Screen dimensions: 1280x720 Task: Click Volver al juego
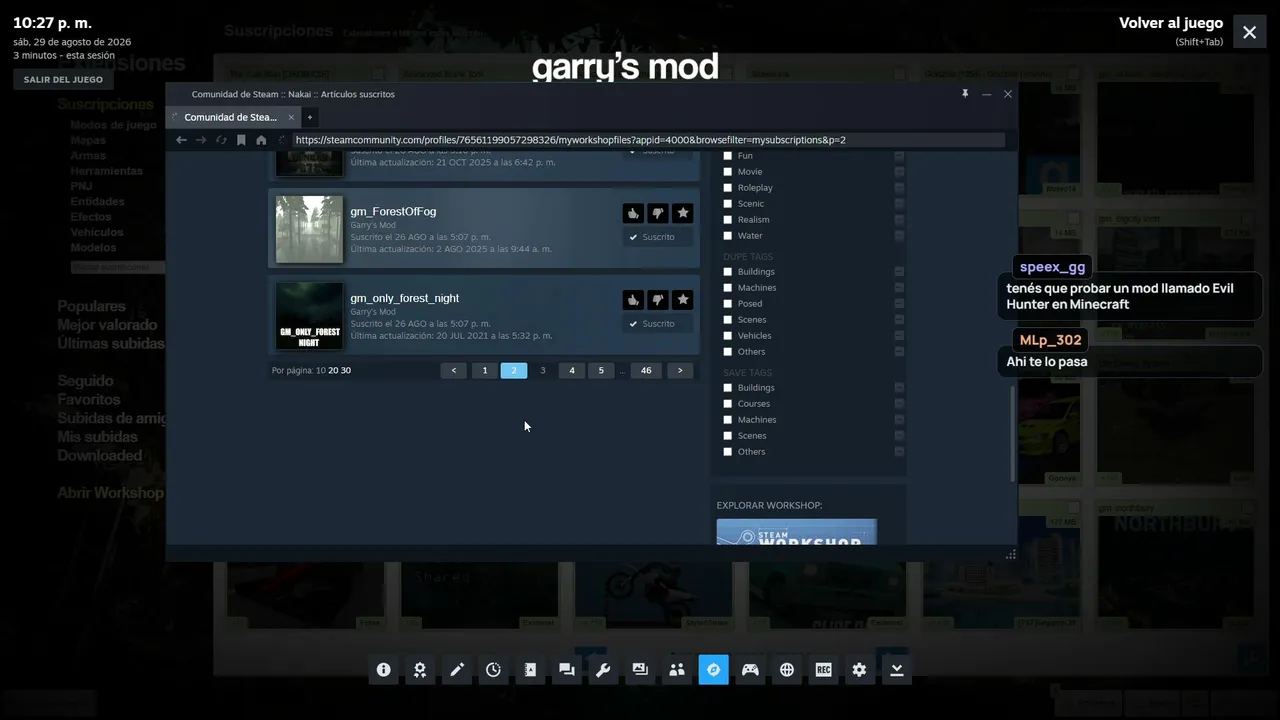[x=1171, y=23]
